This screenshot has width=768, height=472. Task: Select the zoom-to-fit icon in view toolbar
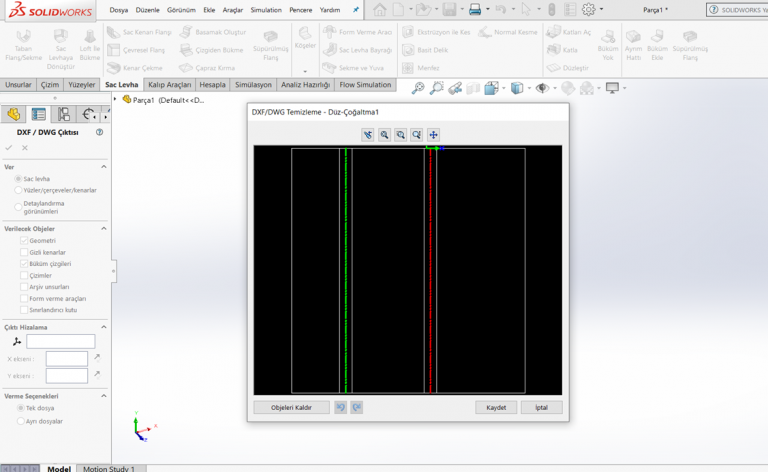(x=417, y=88)
